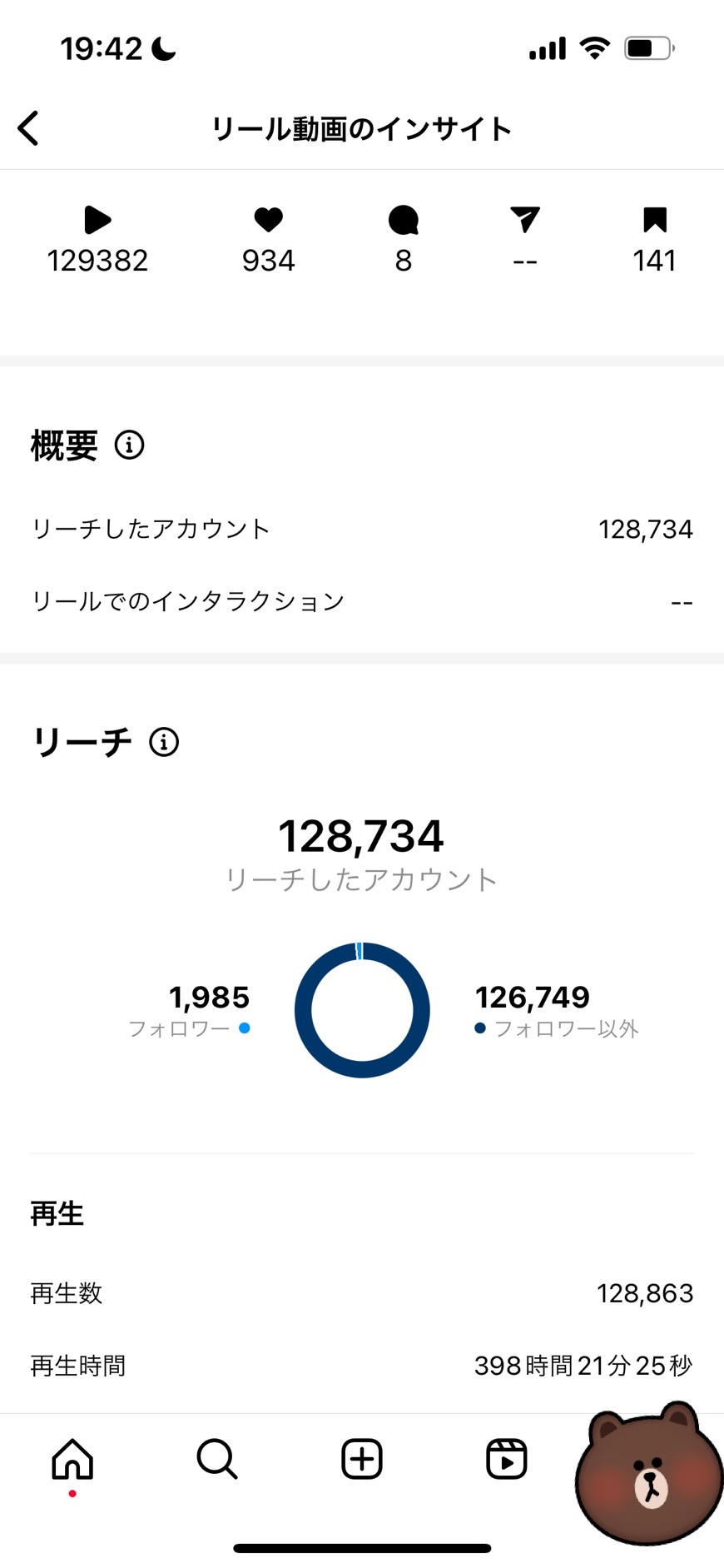Tap the リーチしたアカウント overview row

362,529
